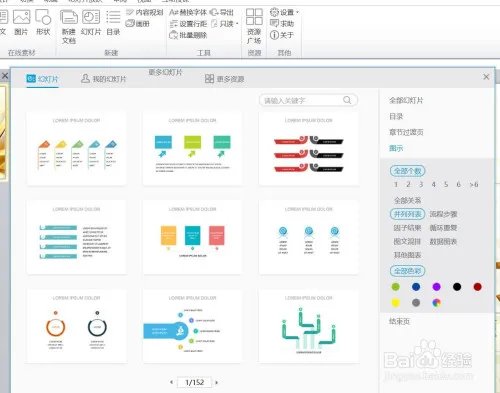The width and height of the screenshot is (500, 393).
Task: Go to the previous page arrow beside 1/152
Action: pos(172,382)
